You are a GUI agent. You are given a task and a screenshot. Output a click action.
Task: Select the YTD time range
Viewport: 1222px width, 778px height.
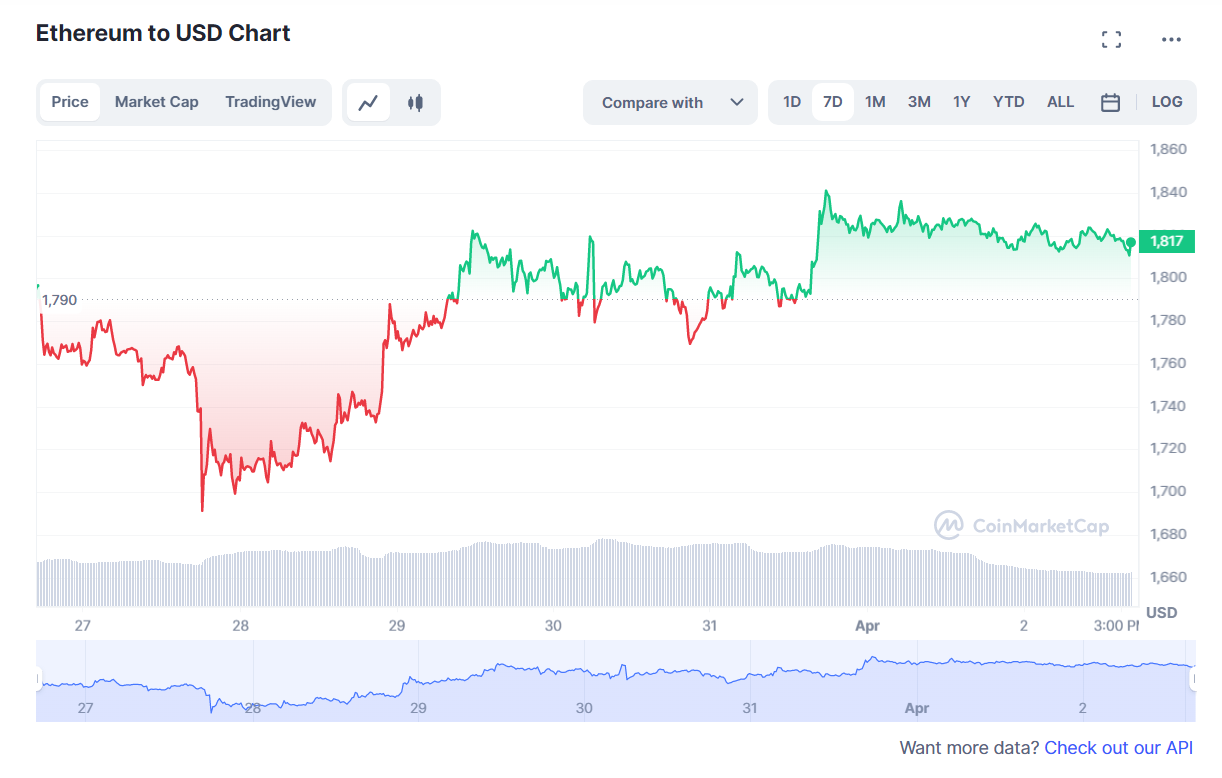(x=1008, y=102)
